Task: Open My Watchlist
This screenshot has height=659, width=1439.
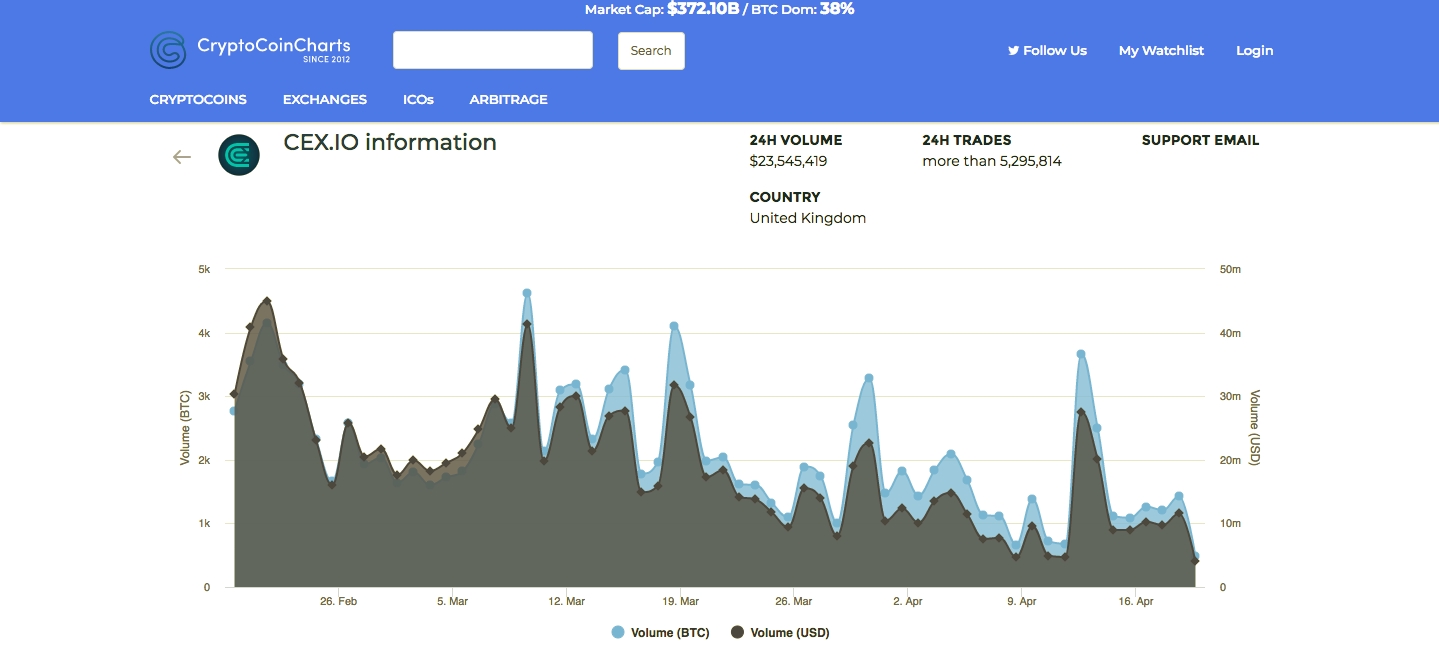Action: 1161,50
